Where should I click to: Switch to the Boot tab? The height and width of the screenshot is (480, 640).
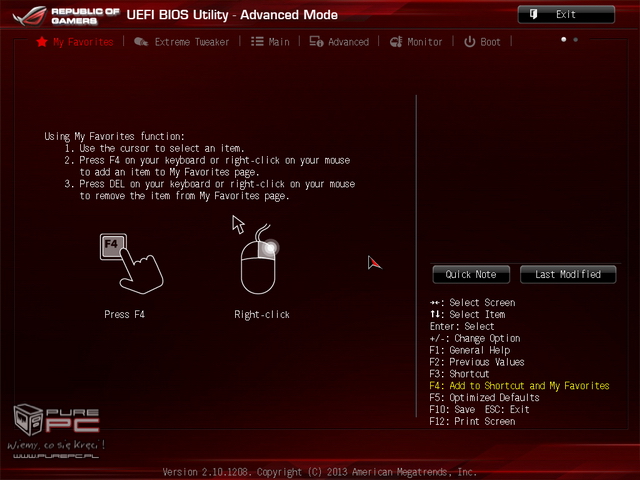[482, 42]
